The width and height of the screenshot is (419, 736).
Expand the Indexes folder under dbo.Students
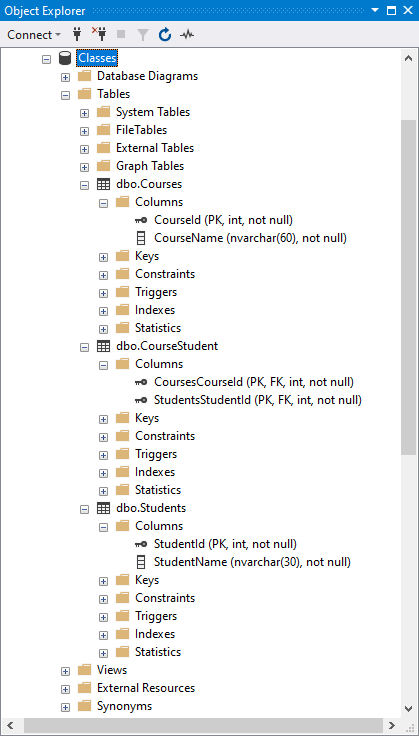(x=104, y=635)
